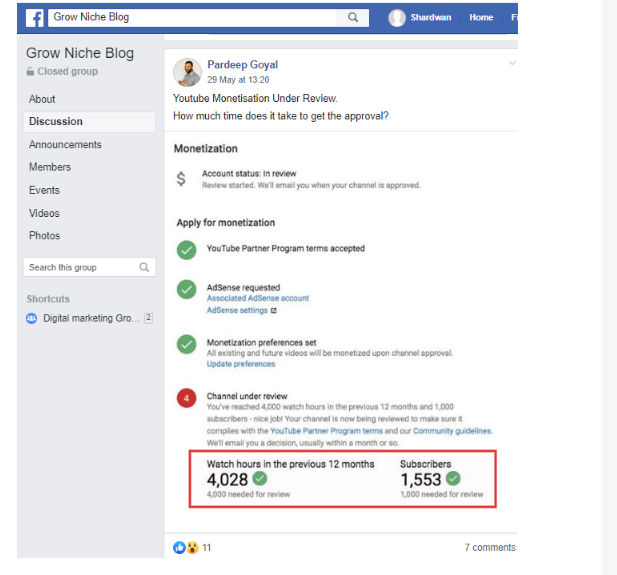Open the Events section

point(44,190)
